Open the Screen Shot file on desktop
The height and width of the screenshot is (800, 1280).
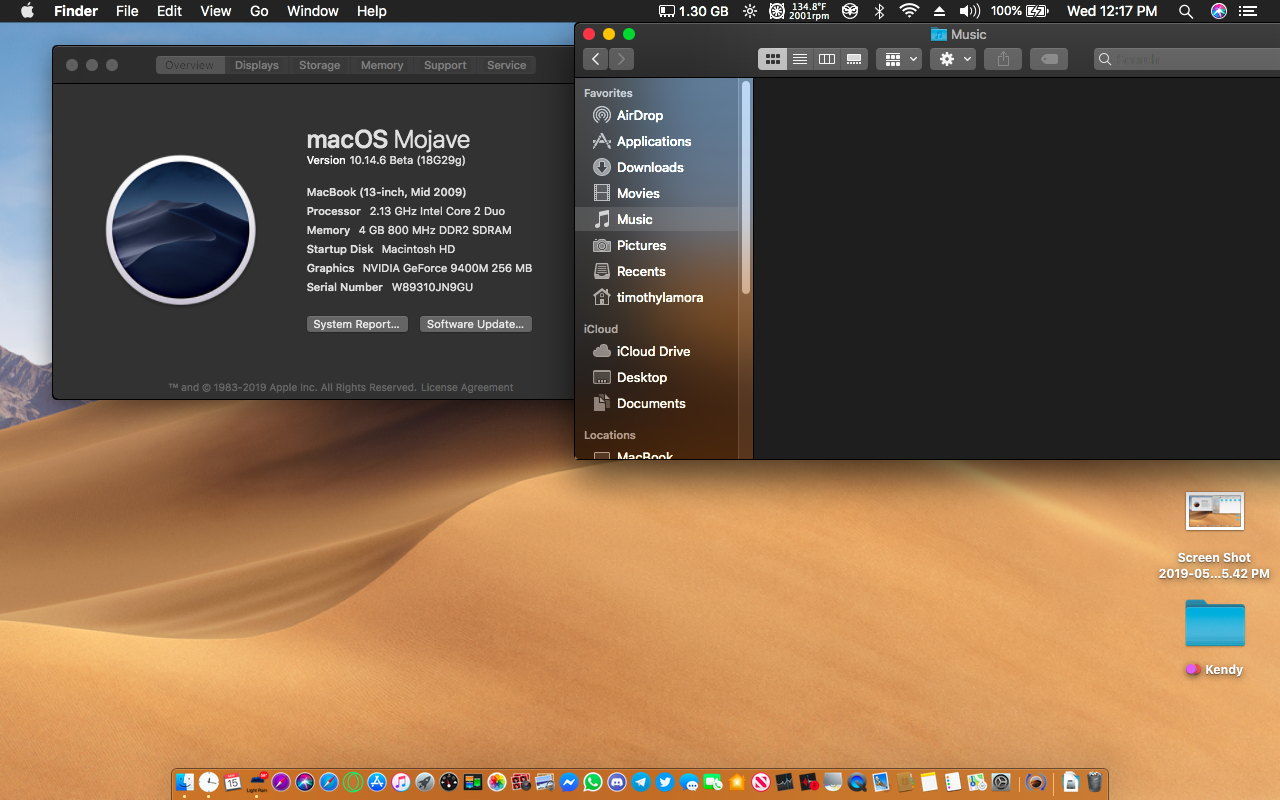[1214, 511]
